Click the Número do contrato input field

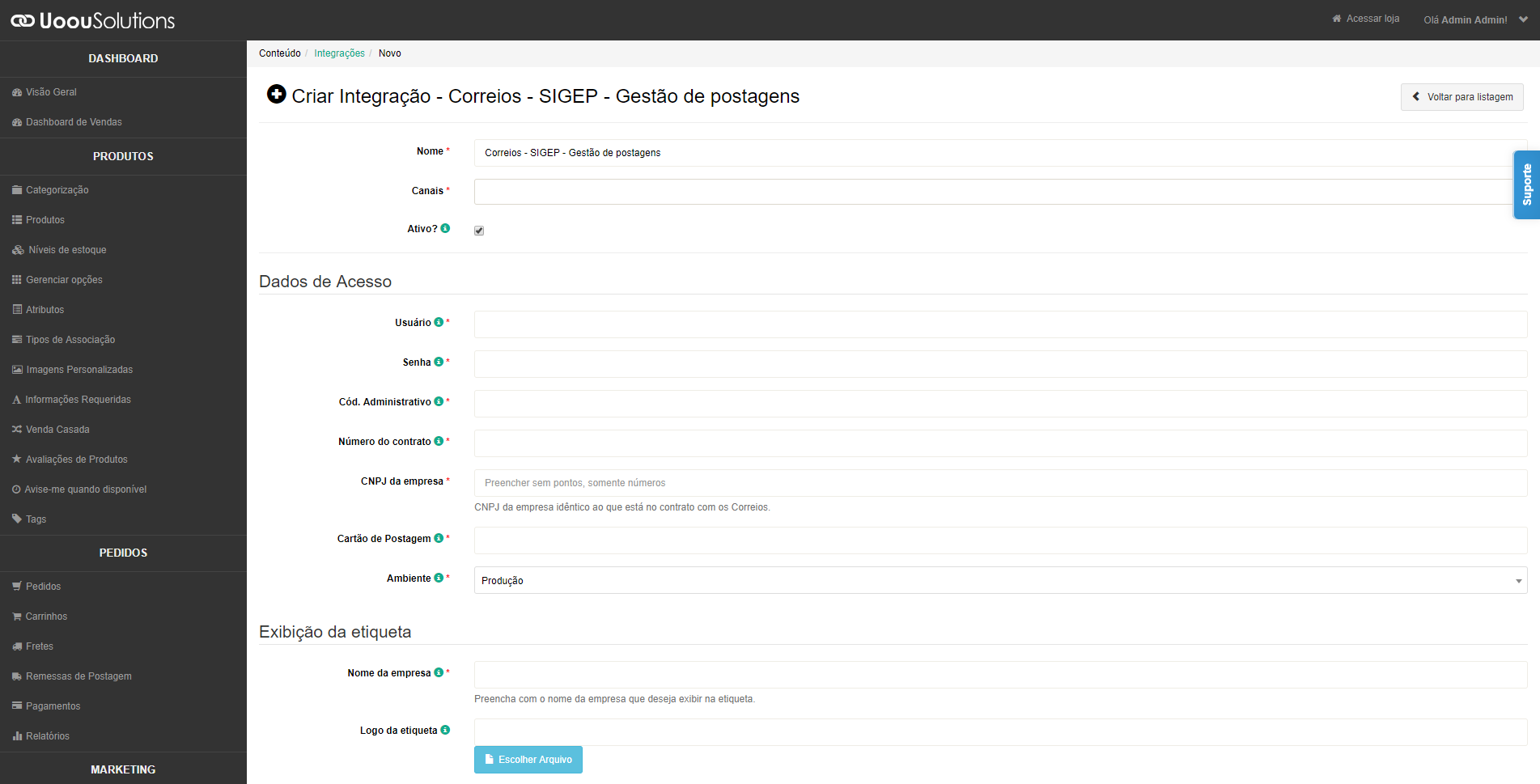click(x=1000, y=443)
